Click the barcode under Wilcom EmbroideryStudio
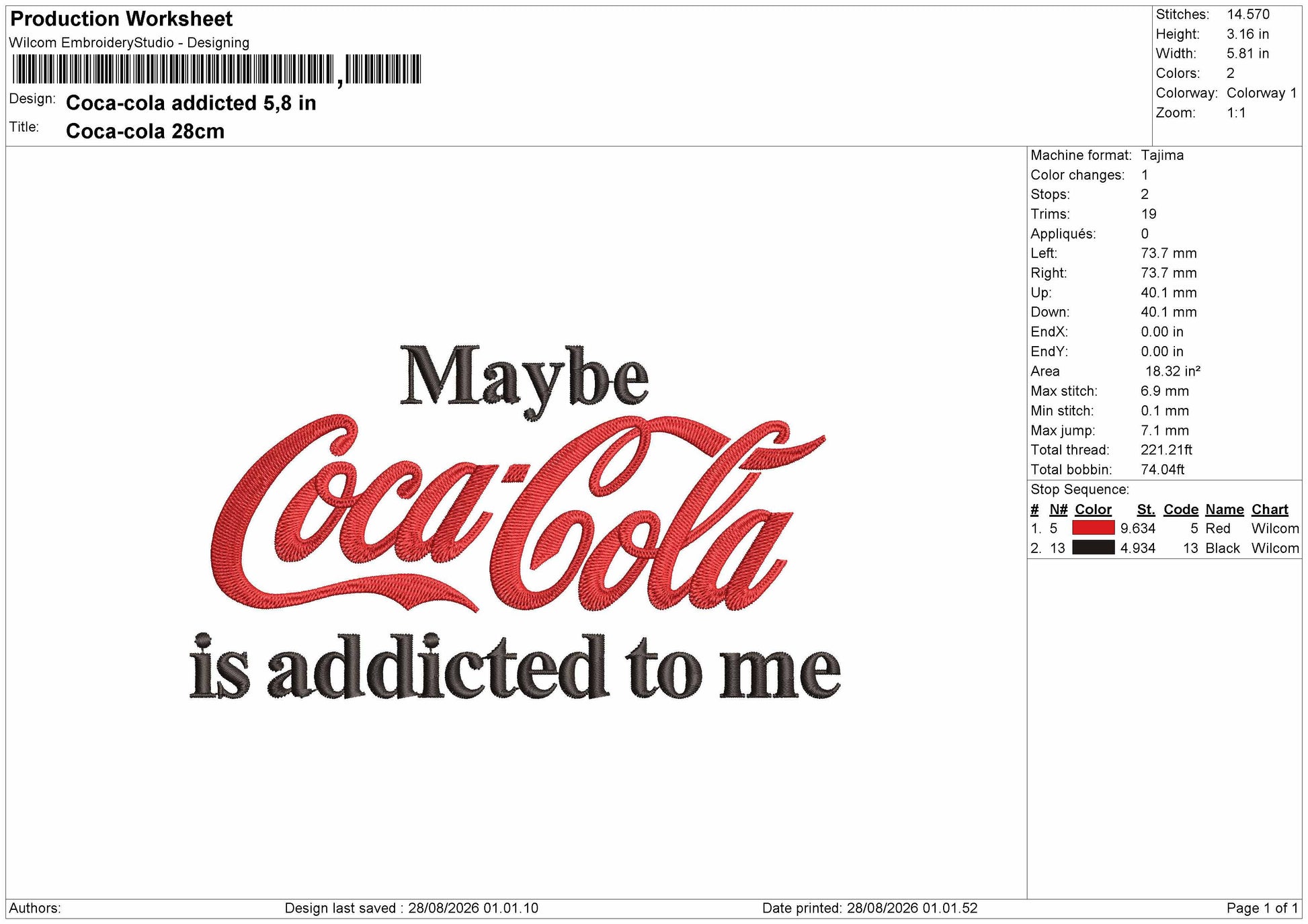Screen dimensions: 1308x924 (216, 69)
